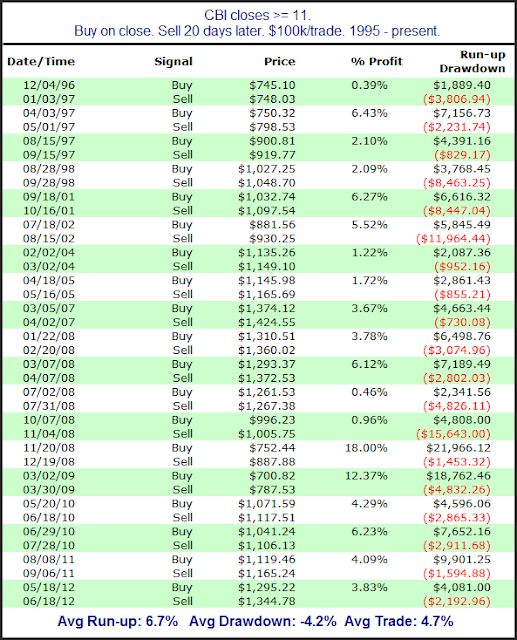517x640 pixels.
Task: Select the 18.00% profit value
Action: [366, 448]
